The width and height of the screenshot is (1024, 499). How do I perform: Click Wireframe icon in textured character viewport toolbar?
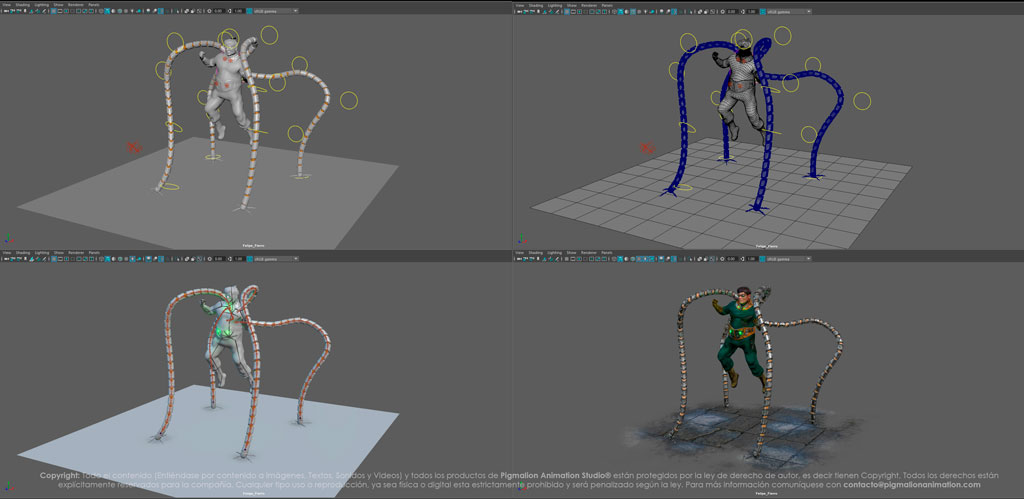614,259
